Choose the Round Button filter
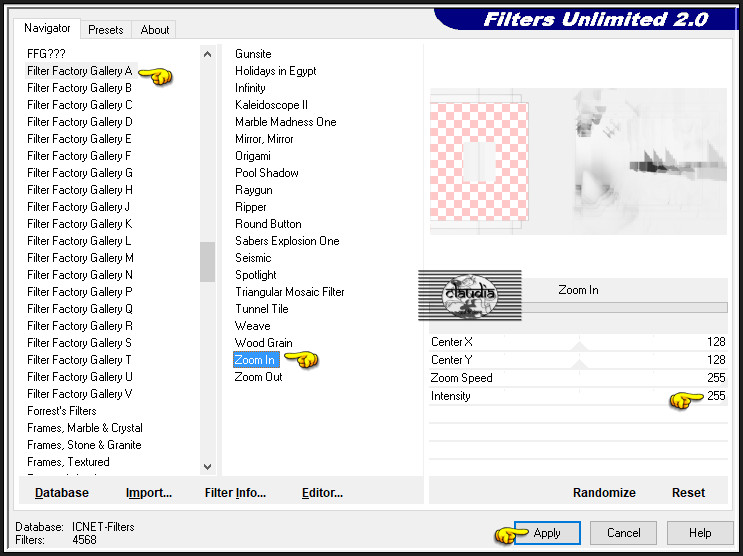This screenshot has width=743, height=556. [268, 224]
